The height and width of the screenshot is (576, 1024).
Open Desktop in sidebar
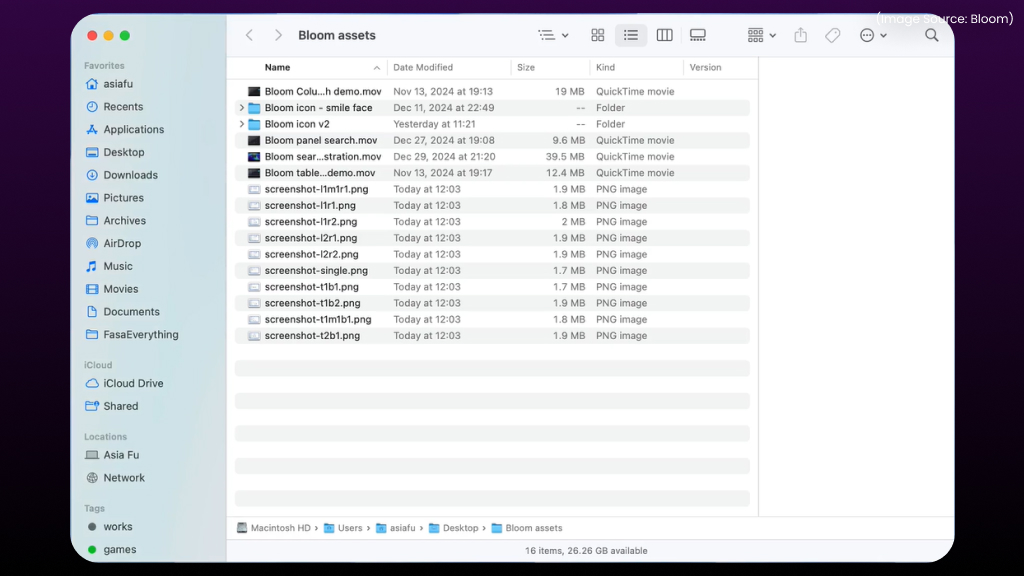[115, 152]
